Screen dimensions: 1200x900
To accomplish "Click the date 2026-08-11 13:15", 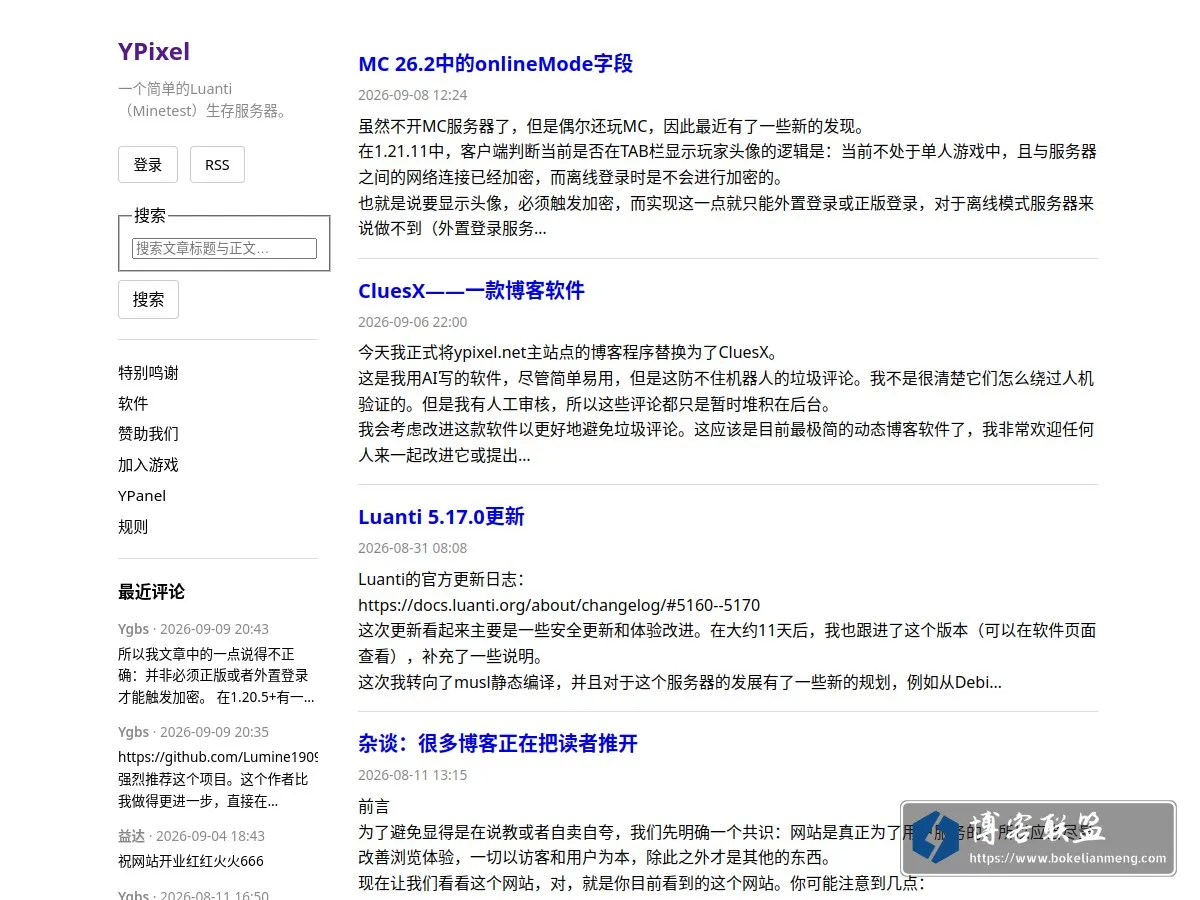I will [x=412, y=775].
